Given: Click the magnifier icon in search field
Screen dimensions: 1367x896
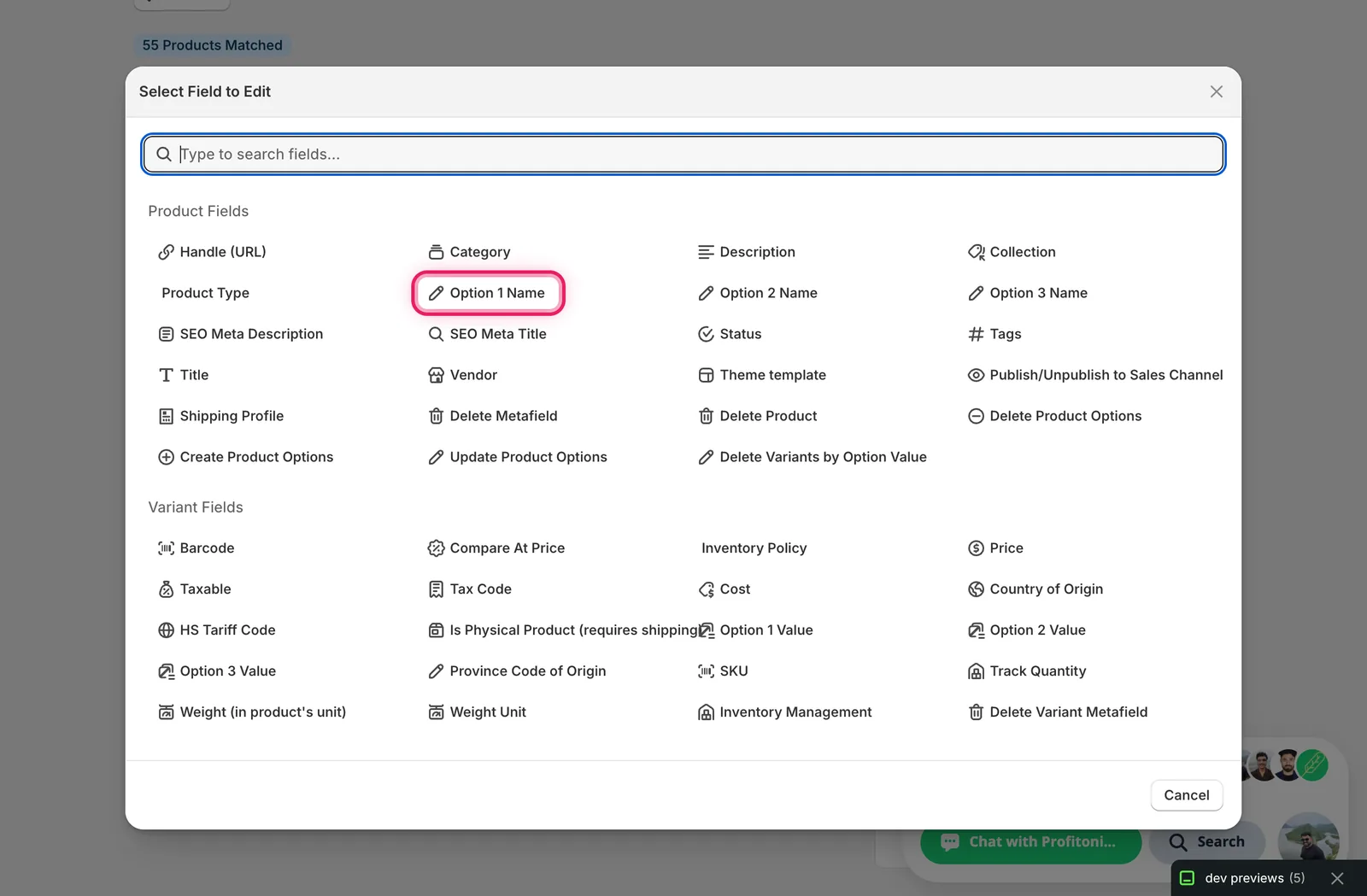Looking at the screenshot, I should [x=164, y=155].
